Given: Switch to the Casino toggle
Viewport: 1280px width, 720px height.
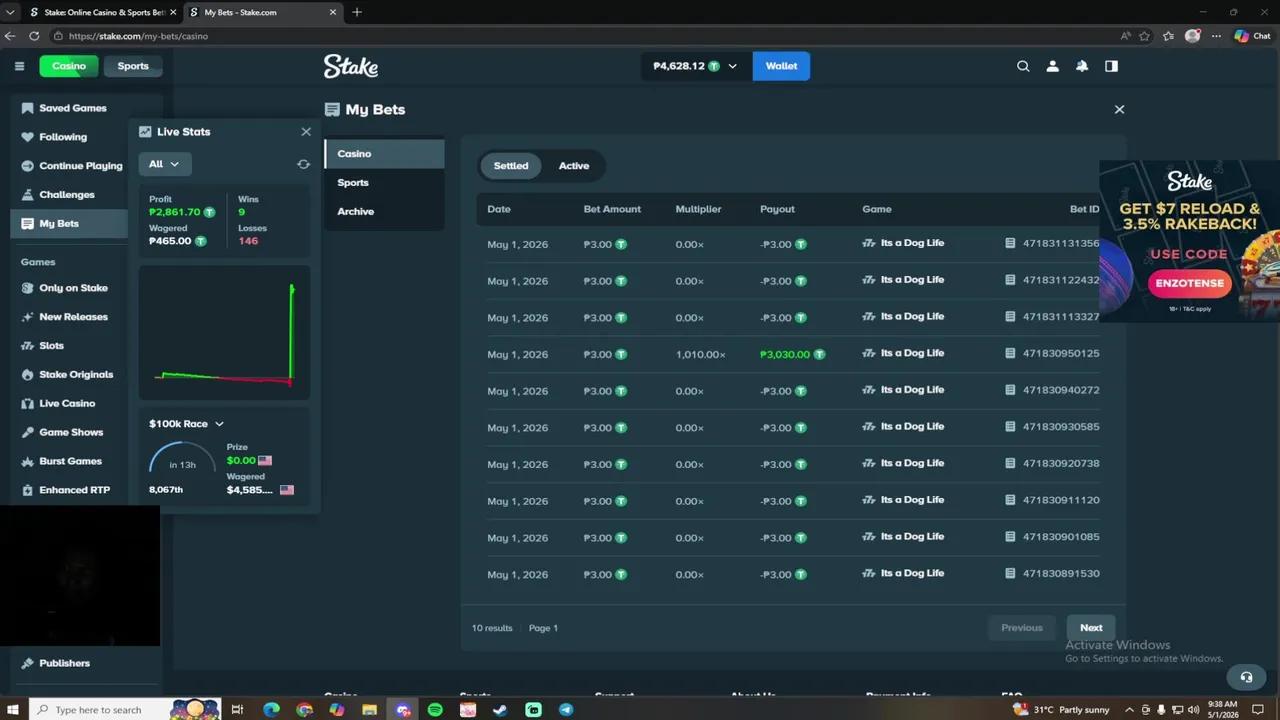Looking at the screenshot, I should point(69,66).
